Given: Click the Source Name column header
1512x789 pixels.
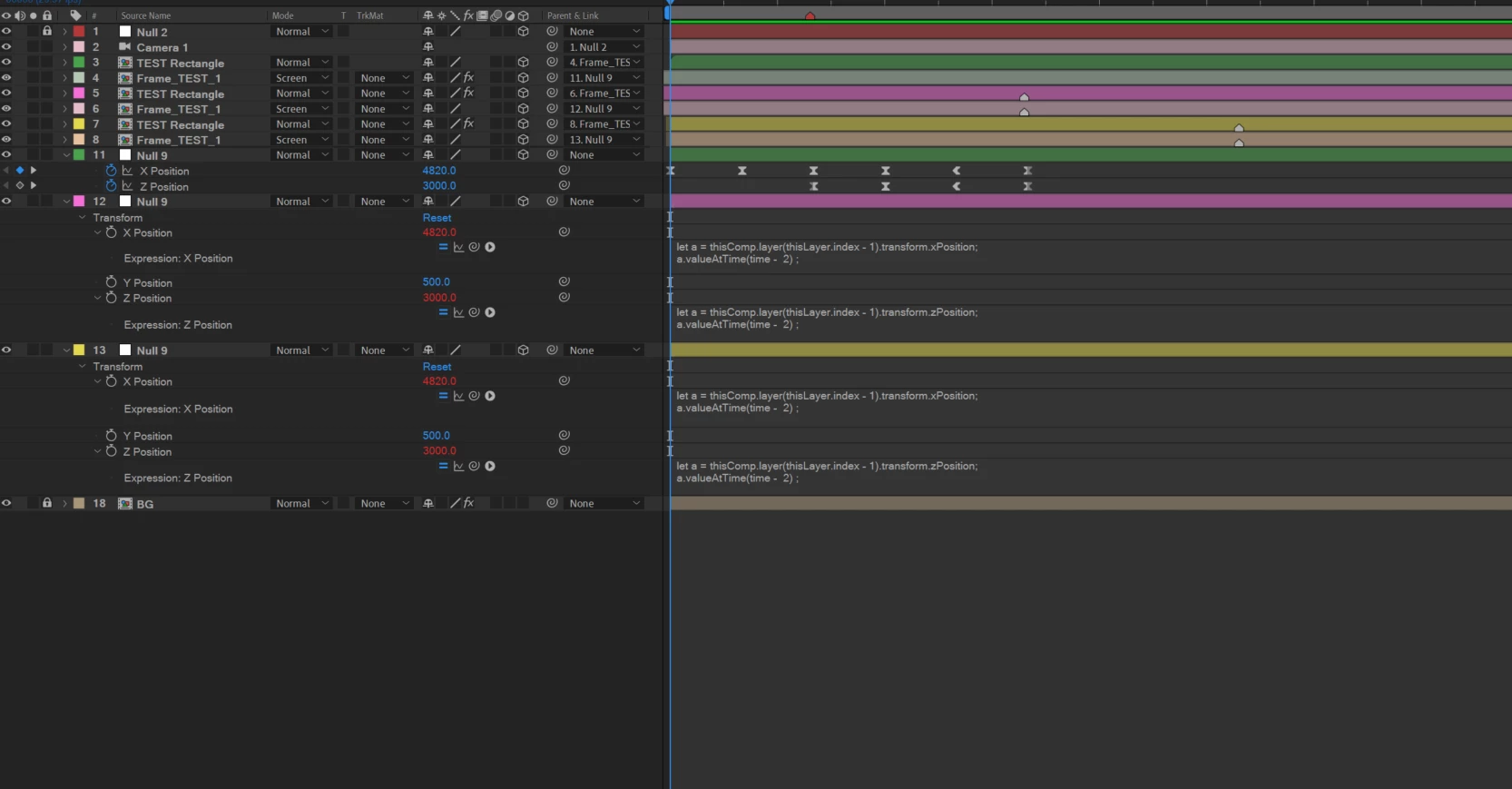Looking at the screenshot, I should tap(146, 15).
